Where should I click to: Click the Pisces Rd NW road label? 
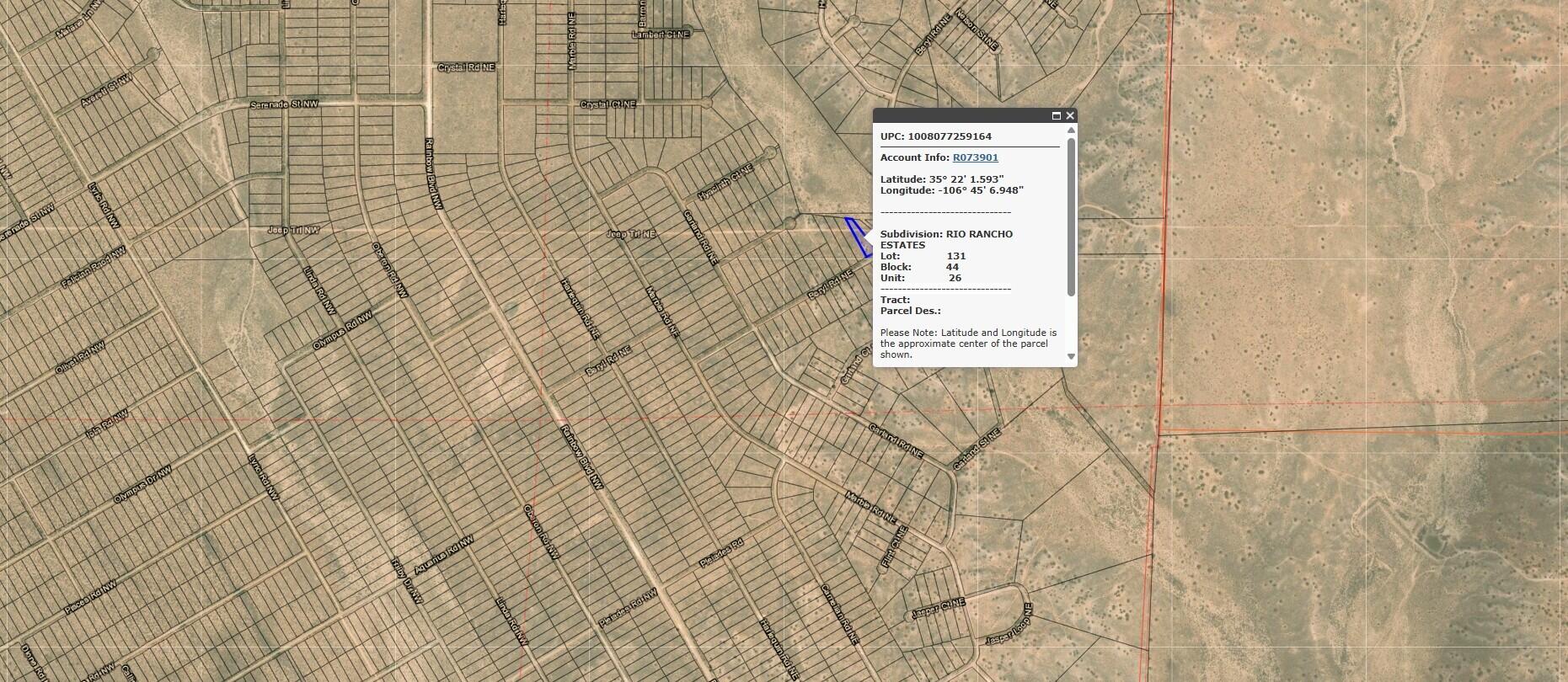[x=90, y=597]
